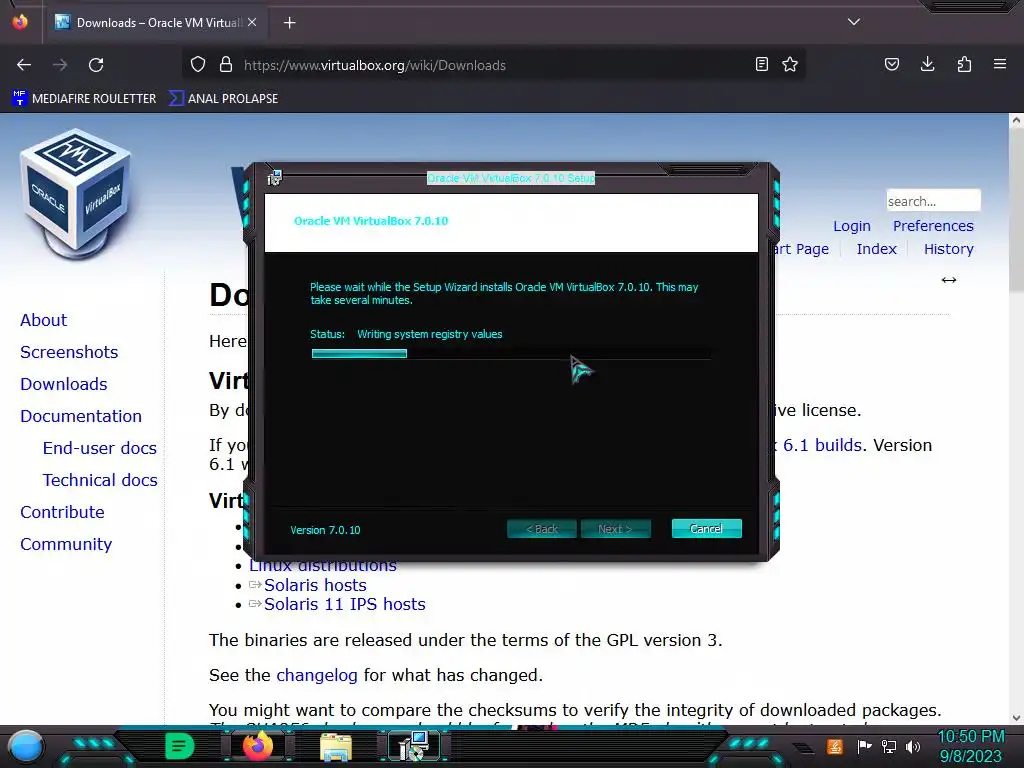
Task: Select the Downloads – Oracle VM VirtualBox tab
Action: point(155,23)
